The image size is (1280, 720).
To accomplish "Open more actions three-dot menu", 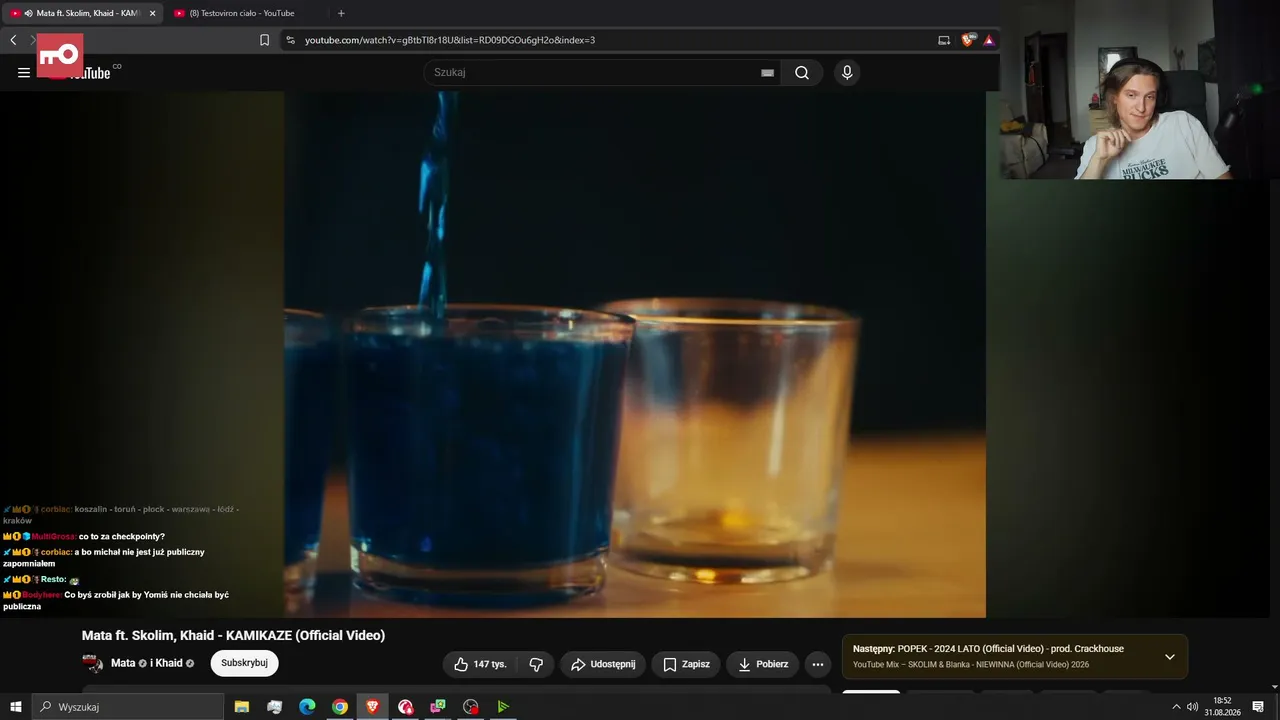I will tap(818, 664).
